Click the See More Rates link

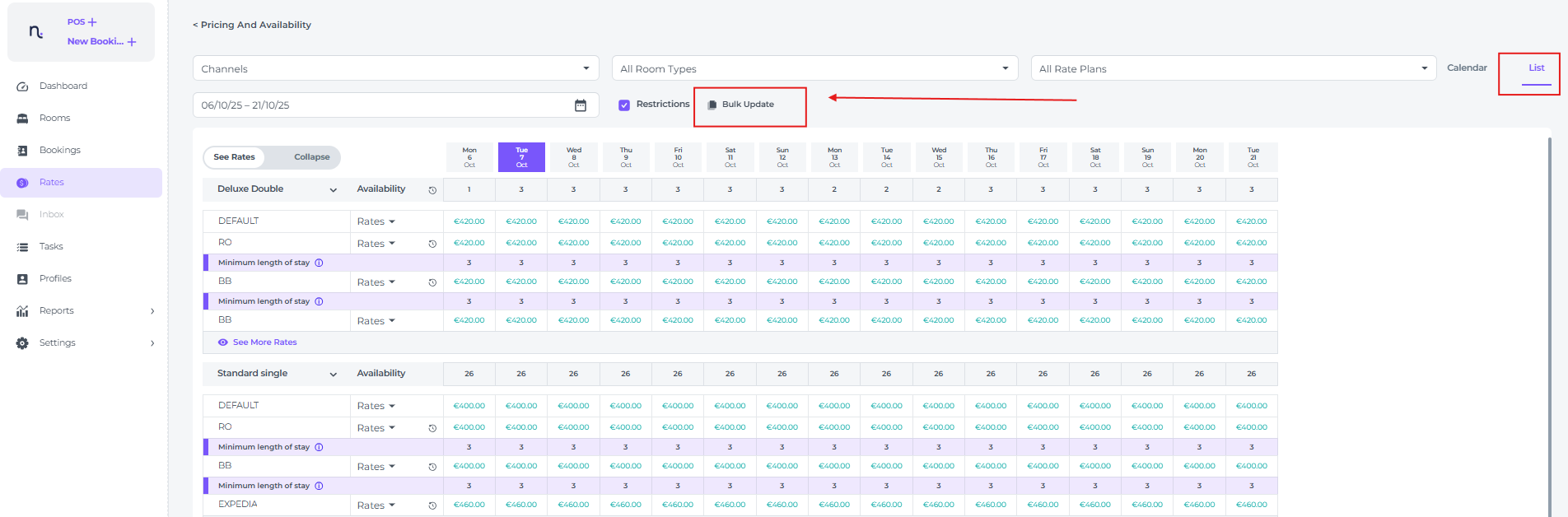coord(264,342)
